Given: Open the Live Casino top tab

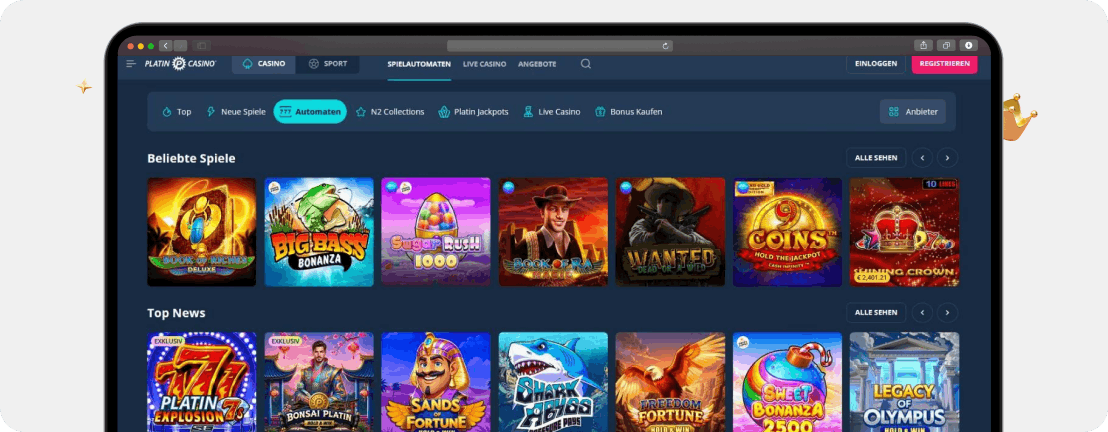Looking at the screenshot, I should (x=485, y=64).
